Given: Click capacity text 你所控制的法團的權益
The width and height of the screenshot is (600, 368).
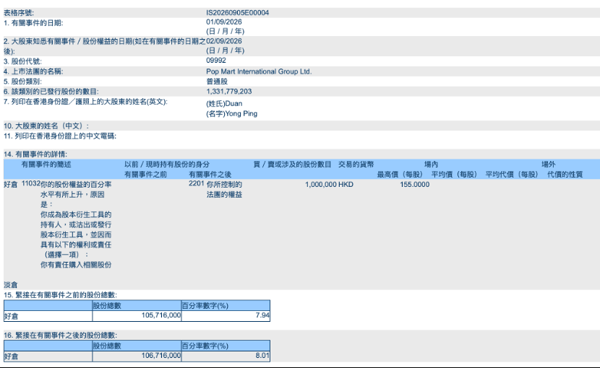Looking at the screenshot, I should pos(225,189).
